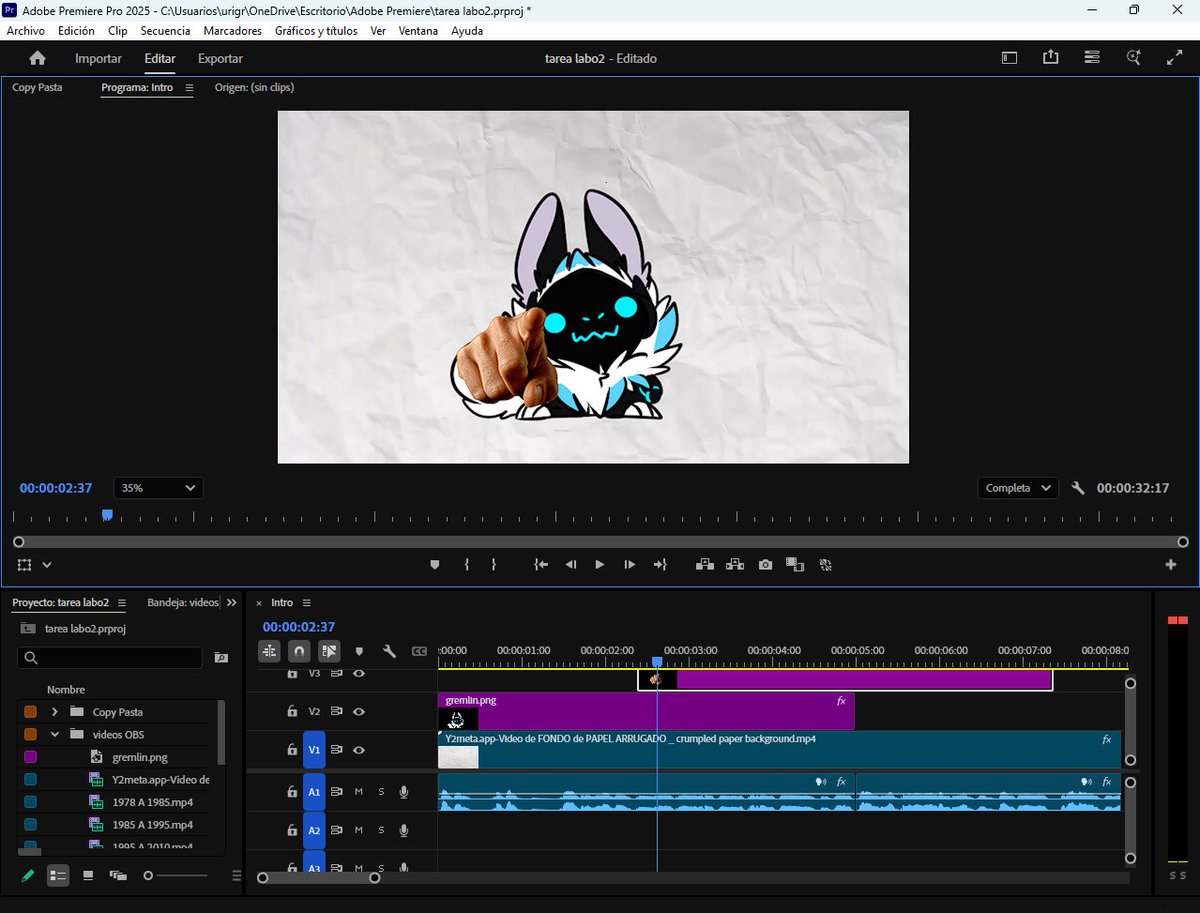Open Bandeja: videos panel tab
The width and height of the screenshot is (1200, 913).
coord(183,603)
